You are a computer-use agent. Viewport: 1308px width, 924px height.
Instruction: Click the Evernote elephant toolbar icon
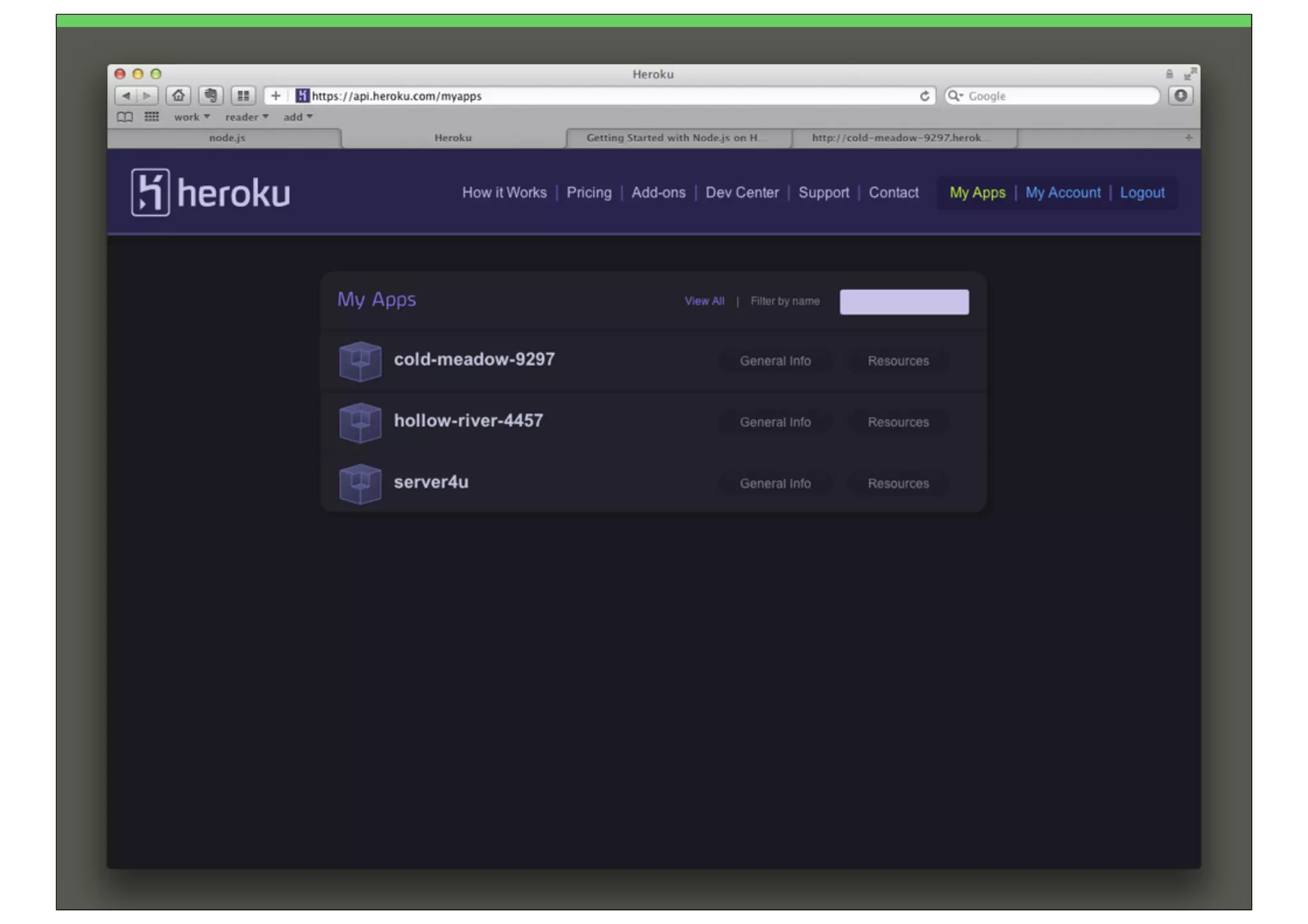(210, 96)
